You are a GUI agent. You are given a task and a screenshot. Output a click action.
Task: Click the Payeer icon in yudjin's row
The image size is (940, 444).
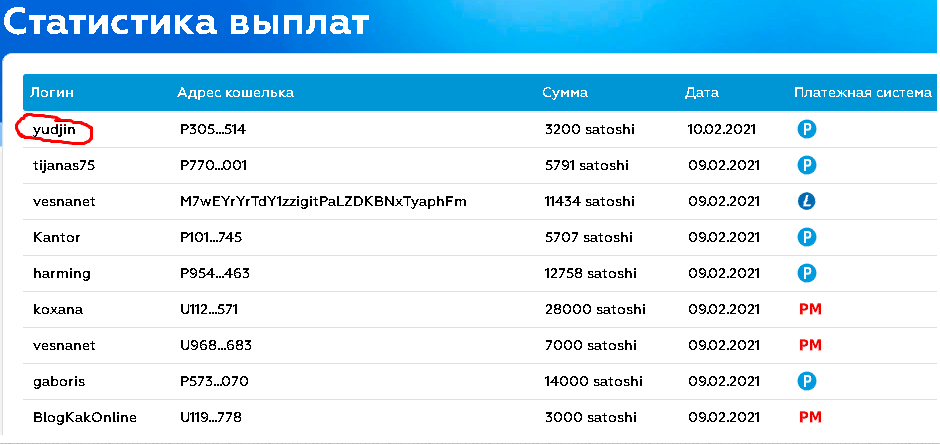pyautogui.click(x=807, y=129)
